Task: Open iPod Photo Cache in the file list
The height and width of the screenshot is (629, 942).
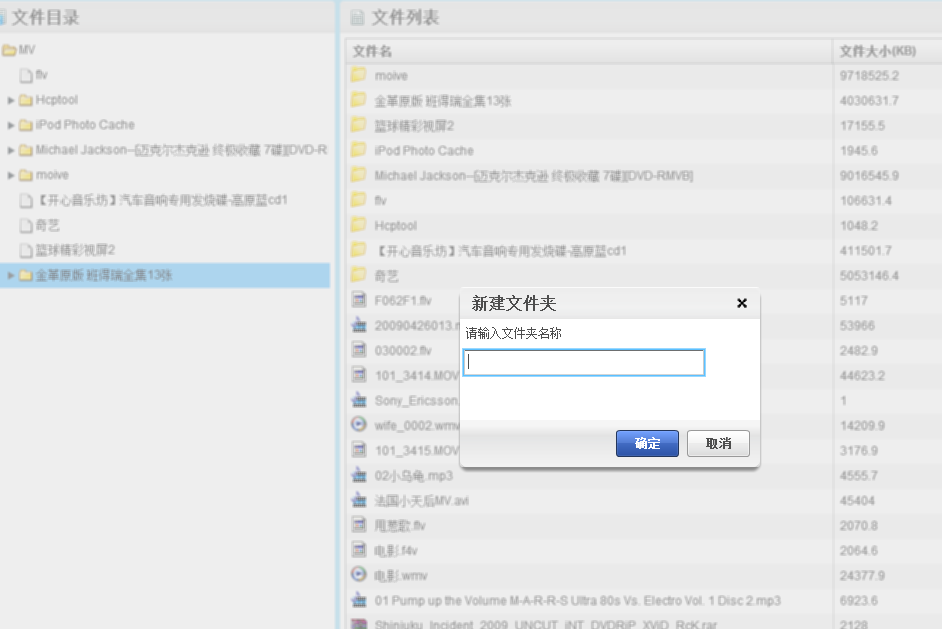Action: point(424,151)
